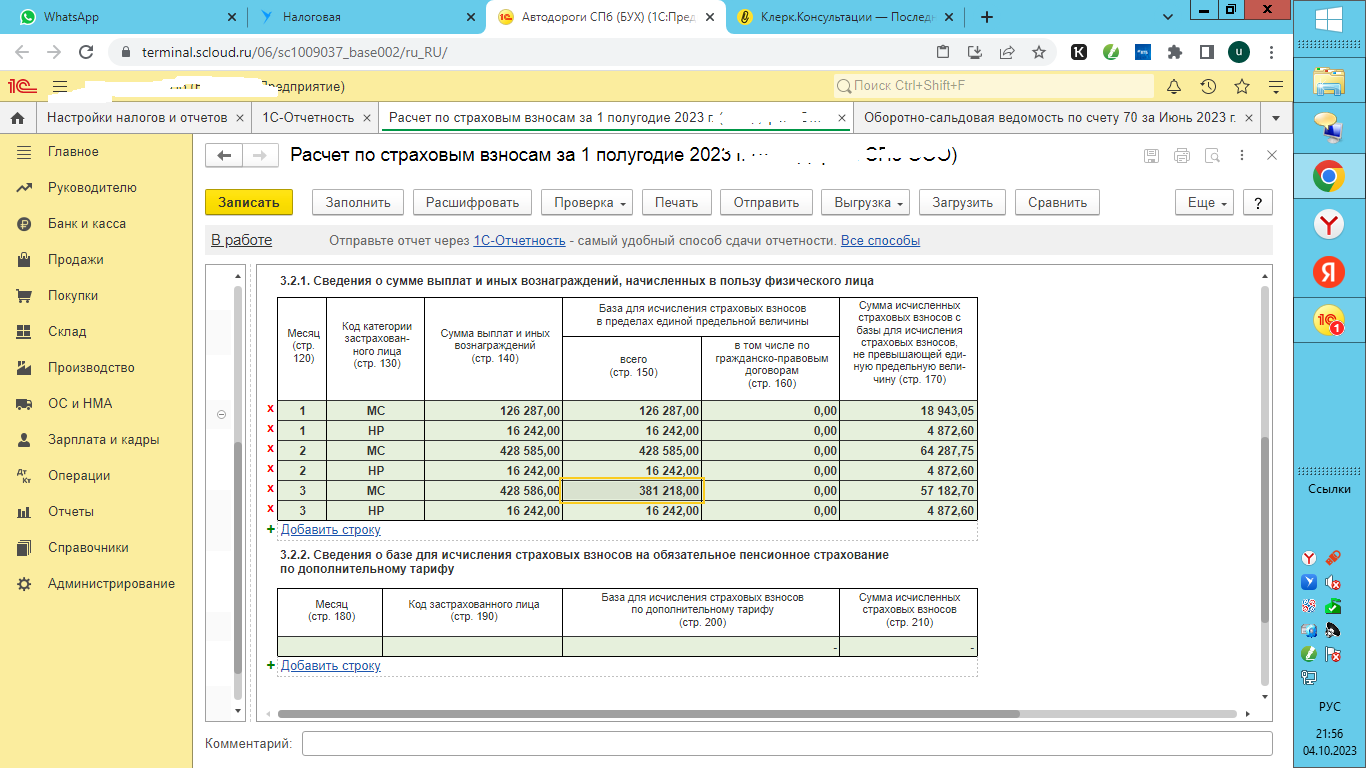Click the Chrome bookmark star icon
1366x768 pixels.
[1039, 52]
